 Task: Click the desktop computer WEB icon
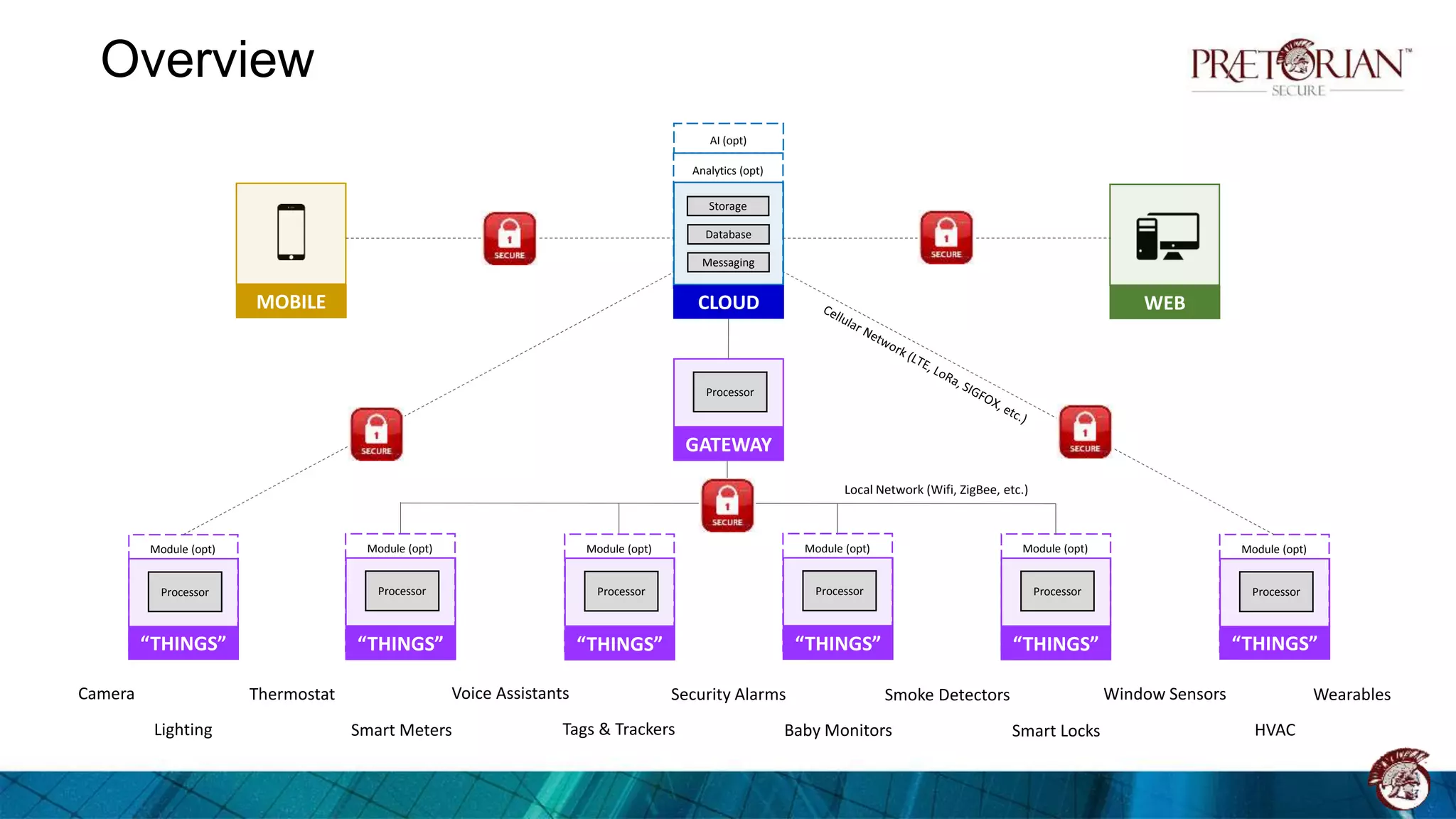click(1167, 237)
